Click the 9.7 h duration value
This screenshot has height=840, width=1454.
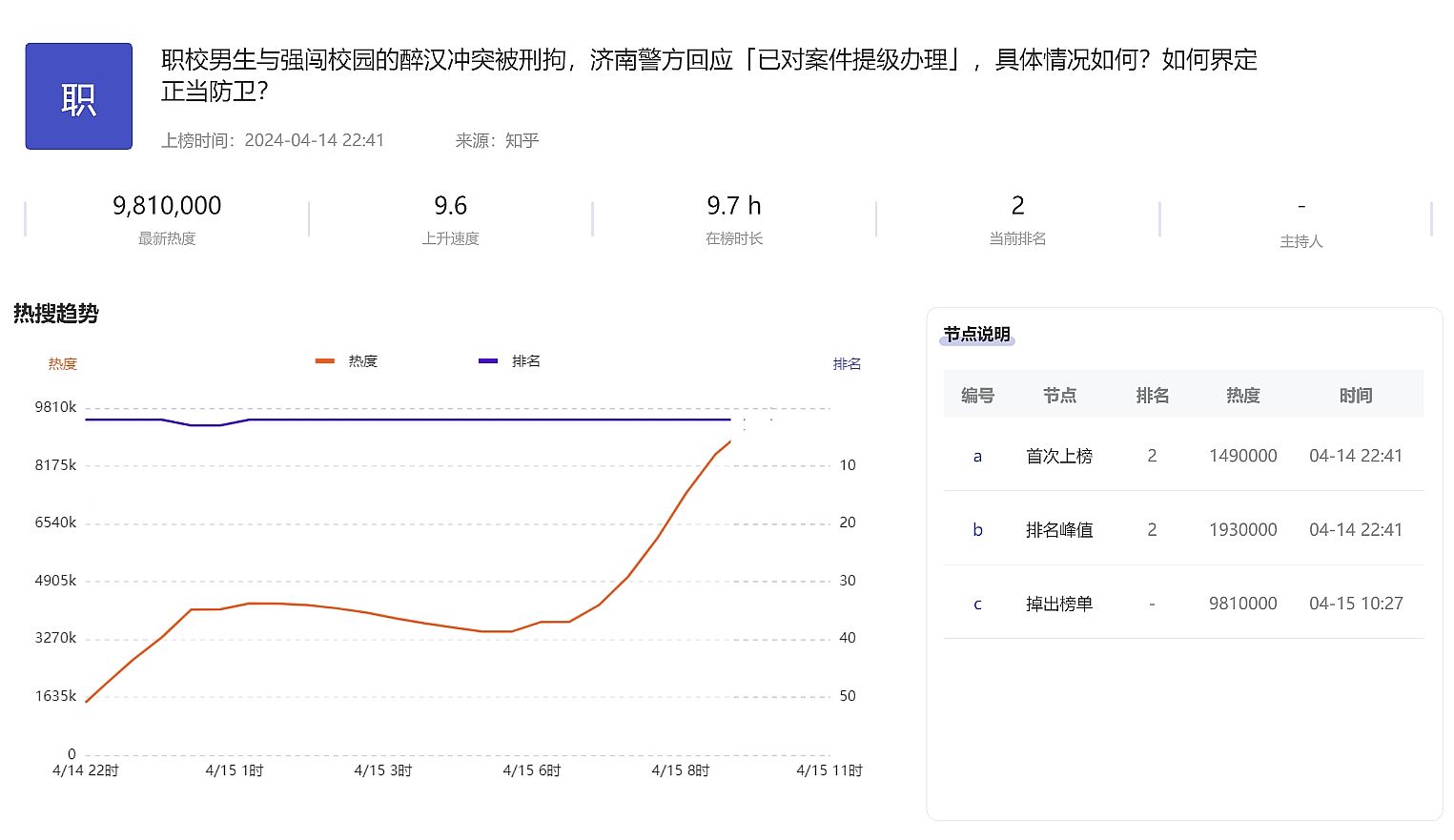click(734, 206)
